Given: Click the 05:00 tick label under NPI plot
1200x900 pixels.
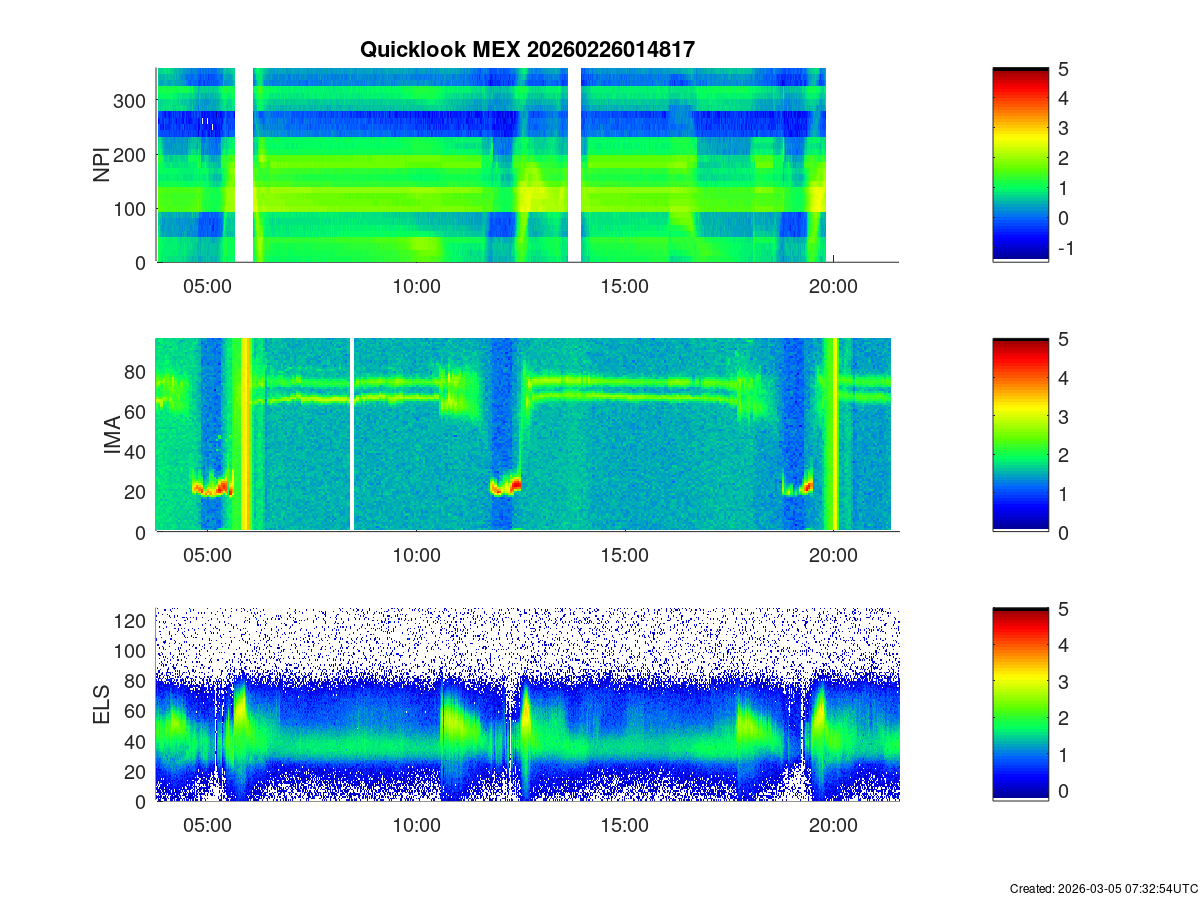Looking at the screenshot, I should (x=208, y=287).
